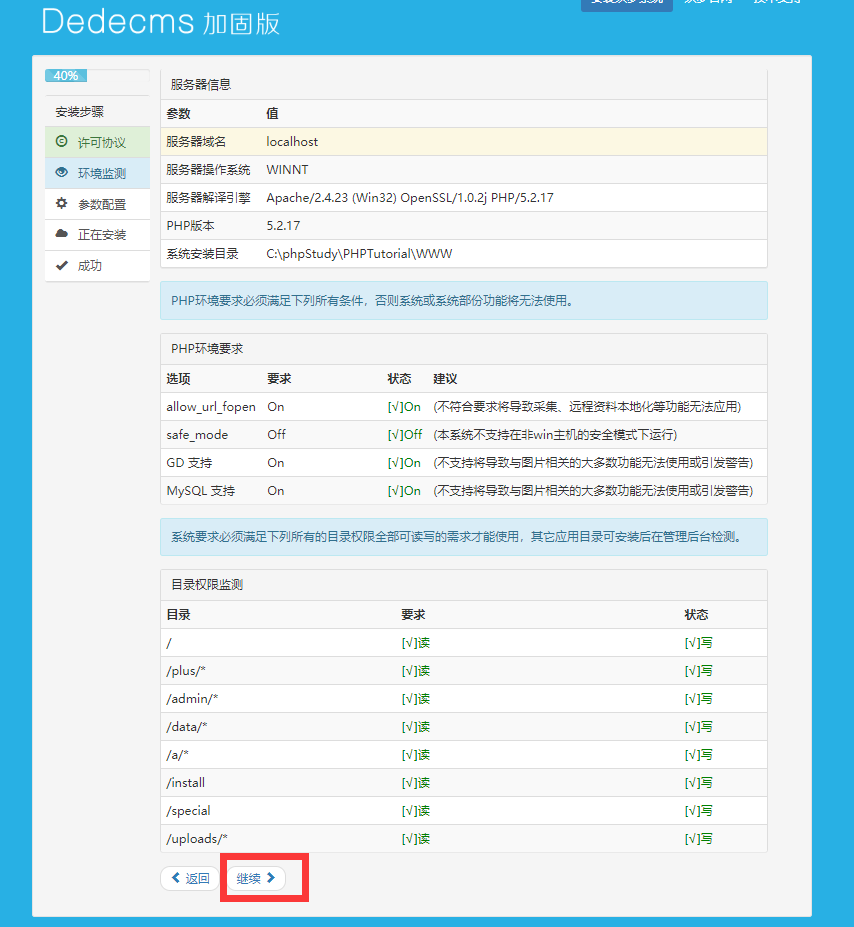Click the GD 支持 option name

pyautogui.click(x=189, y=463)
